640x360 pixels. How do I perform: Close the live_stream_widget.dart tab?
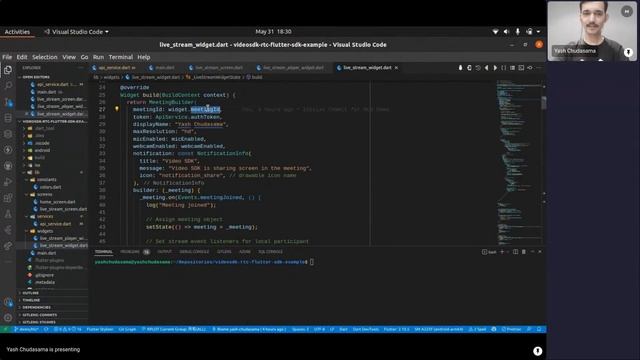pyautogui.click(x=396, y=68)
